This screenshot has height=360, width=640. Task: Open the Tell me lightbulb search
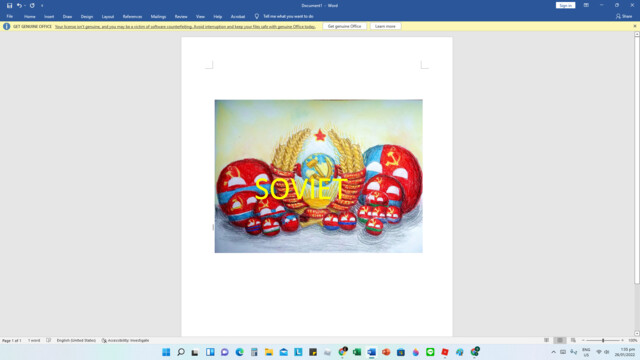coord(257,16)
